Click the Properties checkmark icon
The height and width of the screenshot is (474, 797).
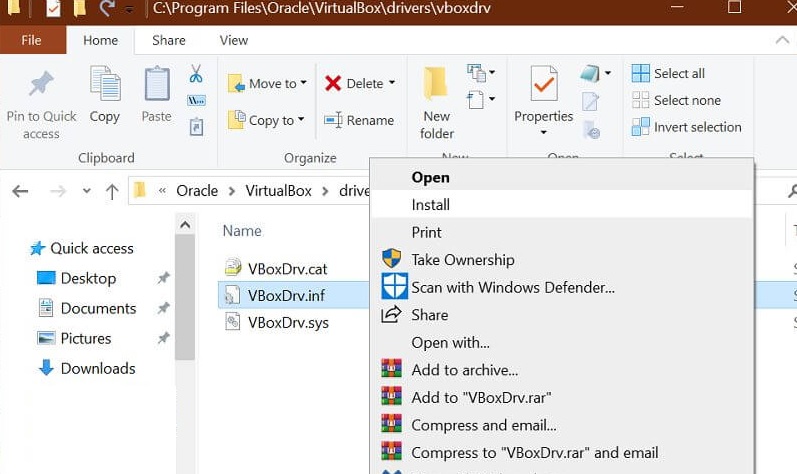tap(543, 83)
